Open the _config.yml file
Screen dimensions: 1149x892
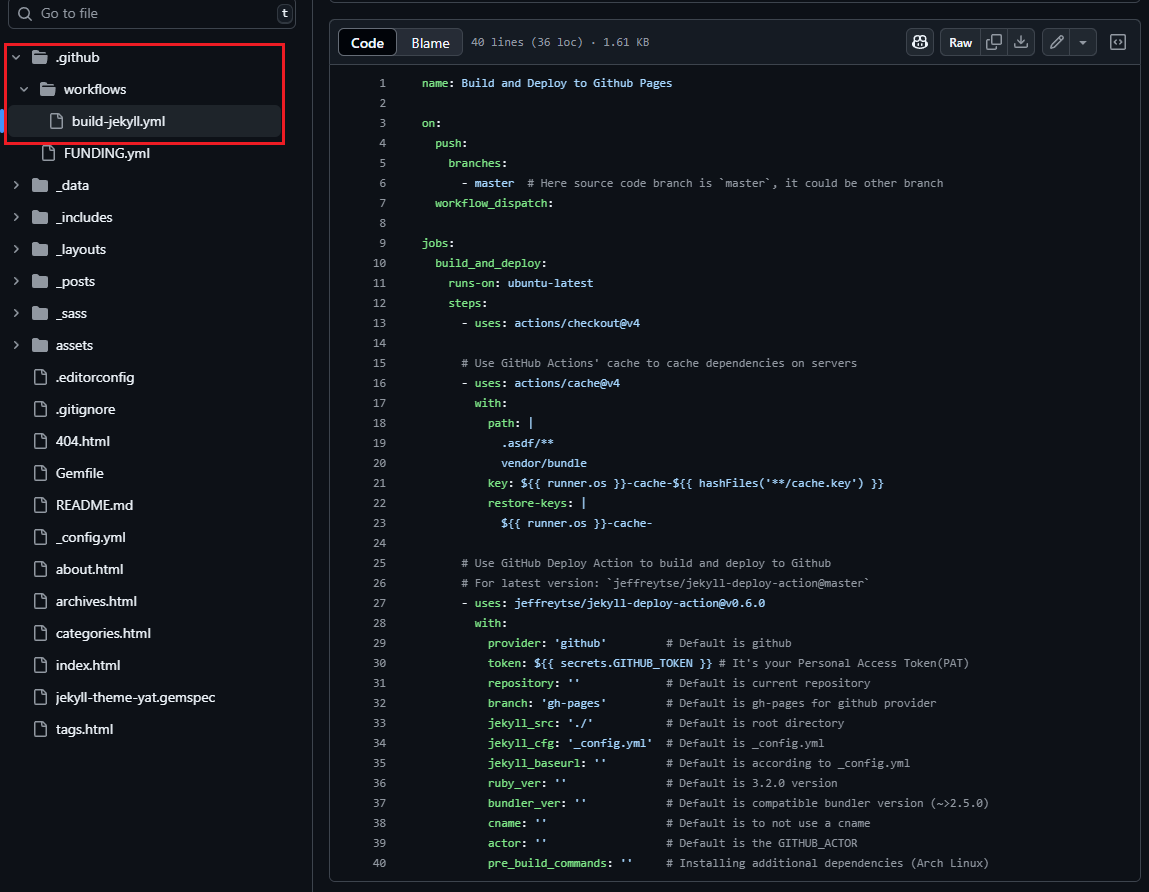(92, 537)
